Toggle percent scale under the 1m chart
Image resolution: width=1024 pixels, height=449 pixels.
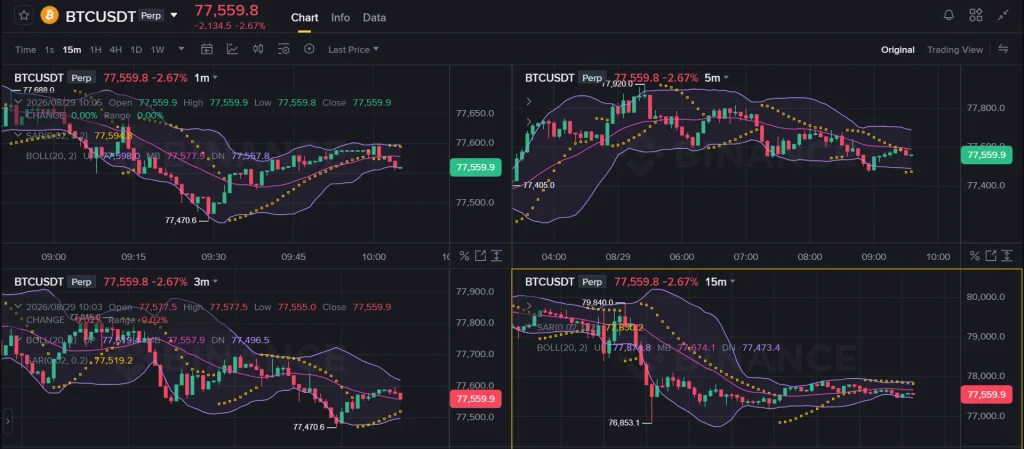click(x=464, y=256)
